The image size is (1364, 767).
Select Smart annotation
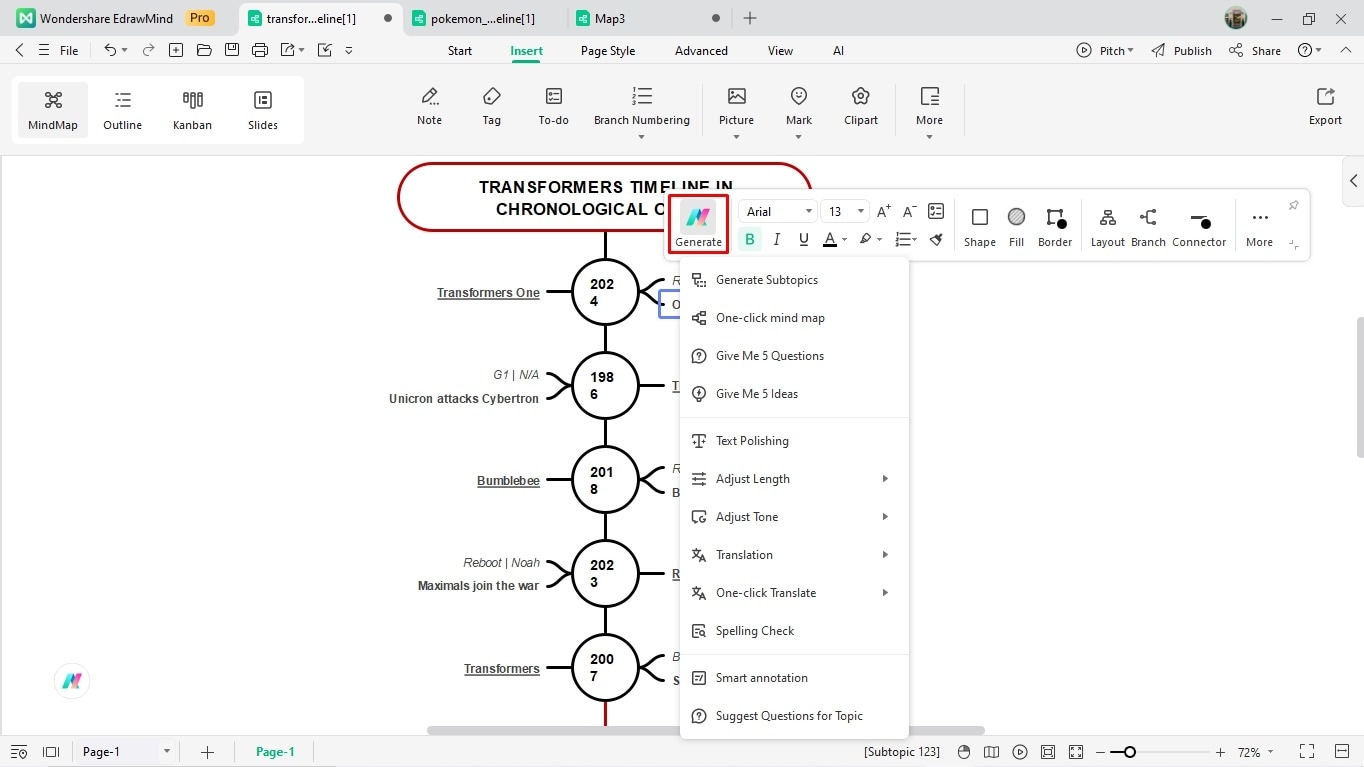click(794, 678)
